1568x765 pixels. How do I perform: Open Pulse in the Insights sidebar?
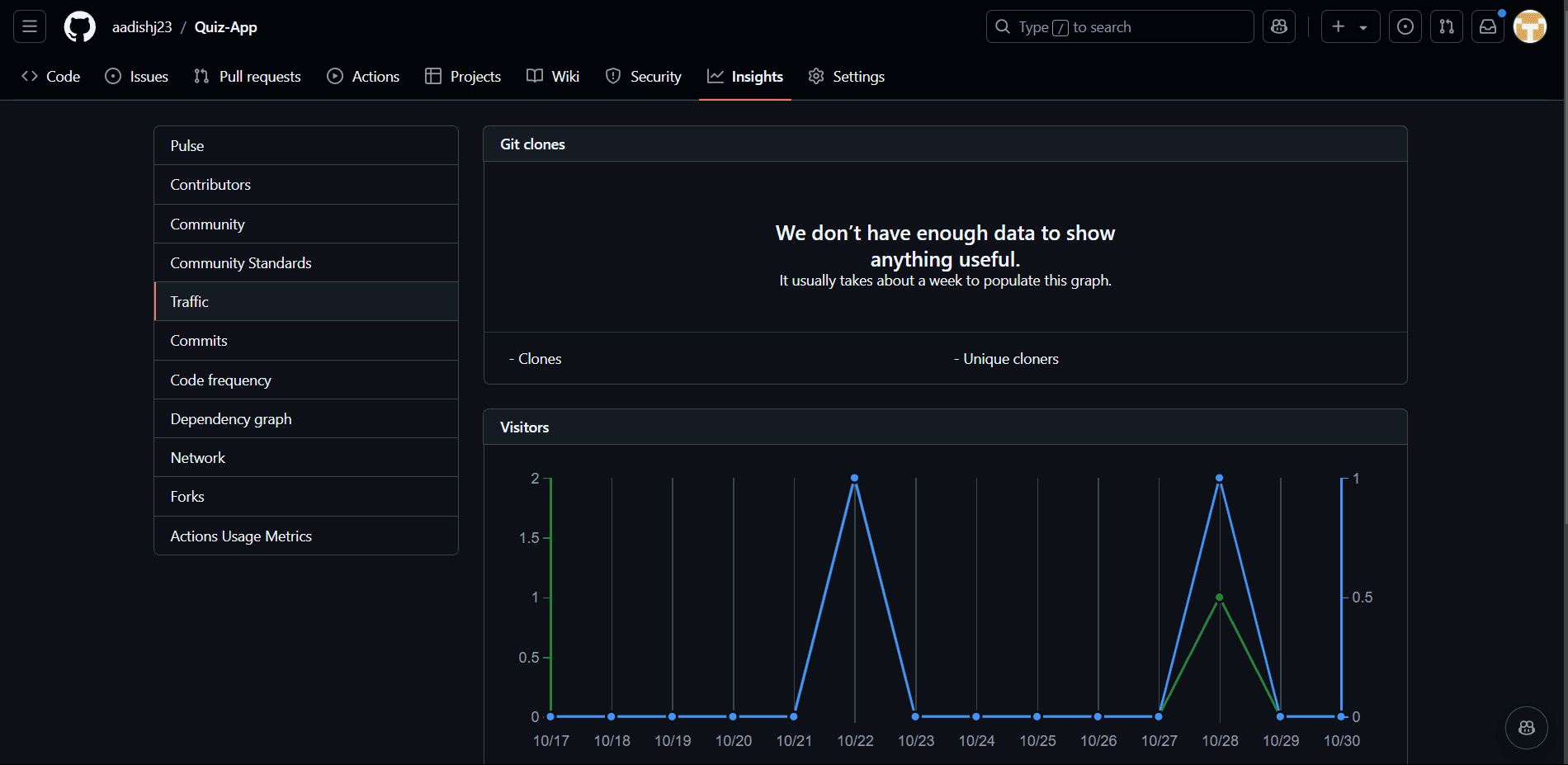tap(306, 145)
